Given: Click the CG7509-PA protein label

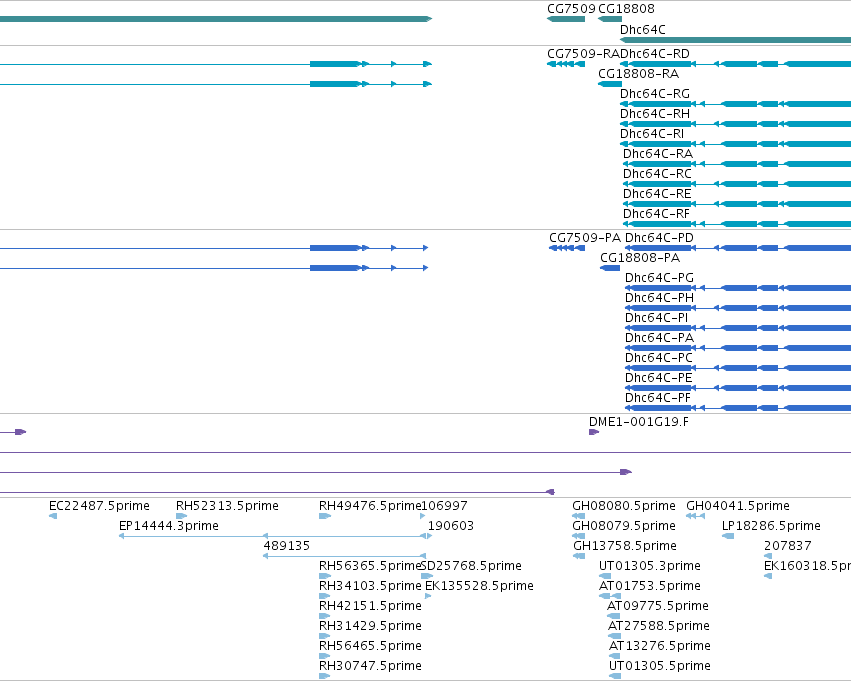Looking at the screenshot, I should click(x=585, y=238).
